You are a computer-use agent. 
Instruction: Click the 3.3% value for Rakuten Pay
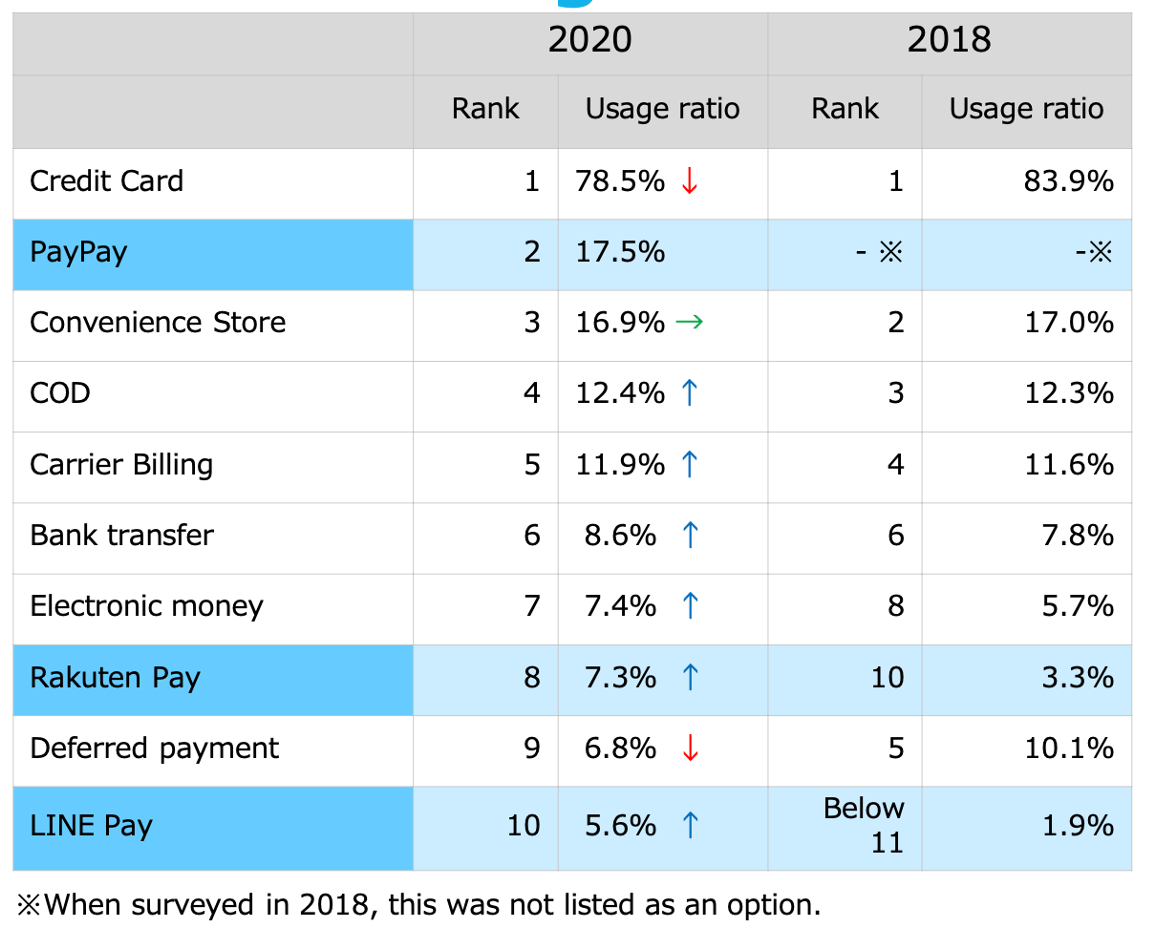[x=1077, y=677]
